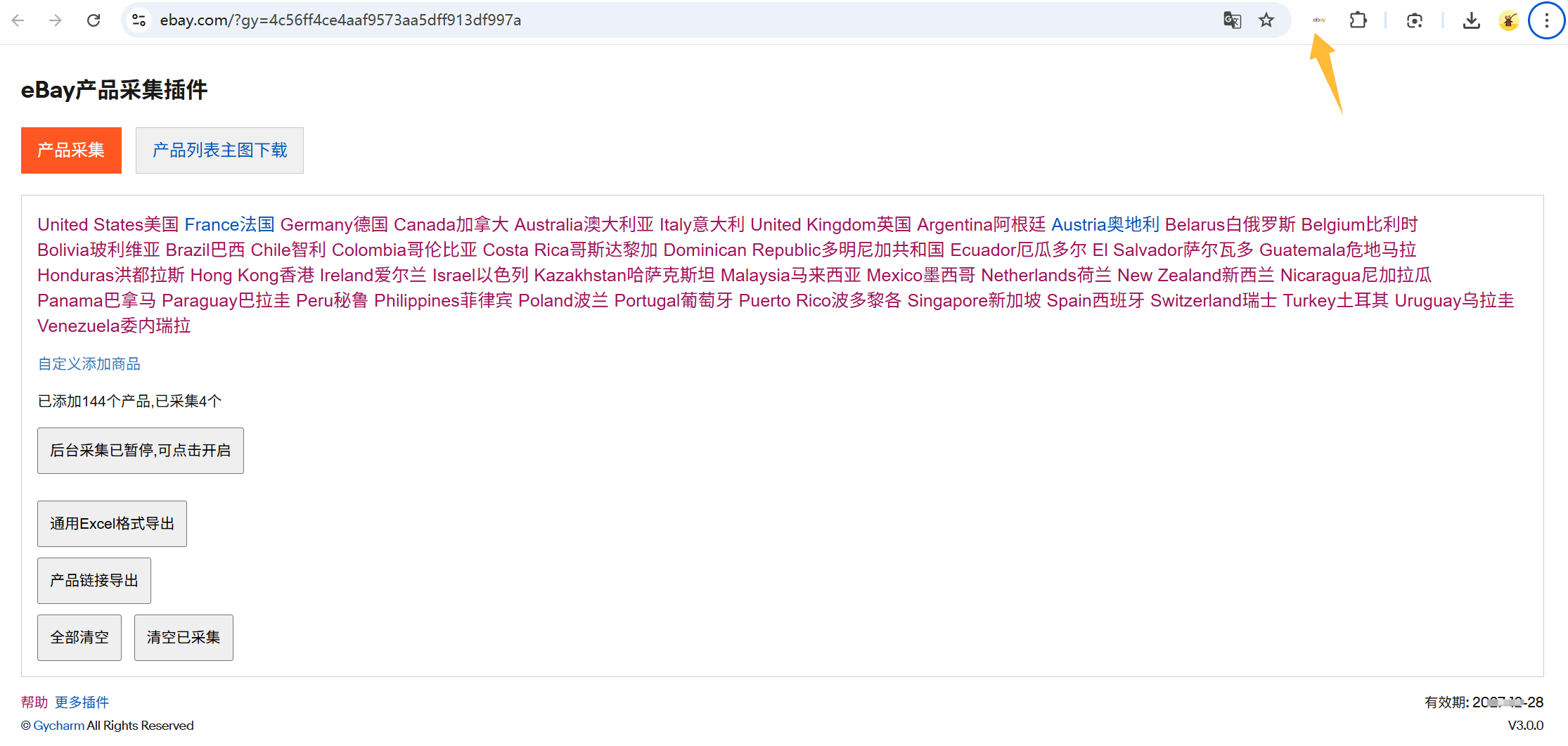Reload the current page
The image size is (1568, 746).
point(94,20)
